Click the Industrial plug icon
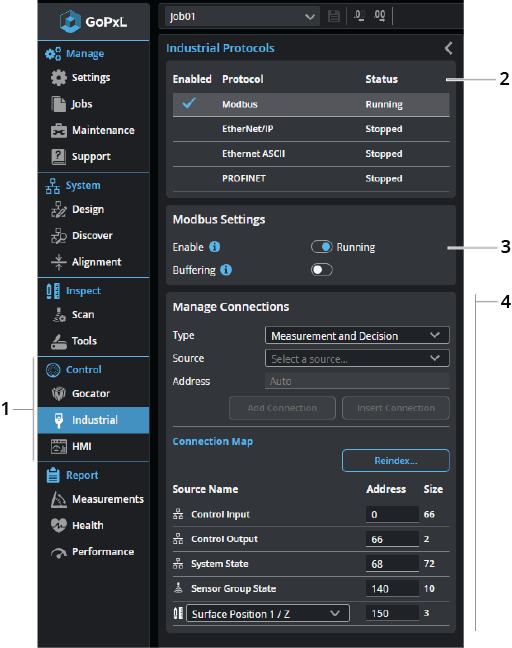This screenshot has height=648, width=512. 59,420
